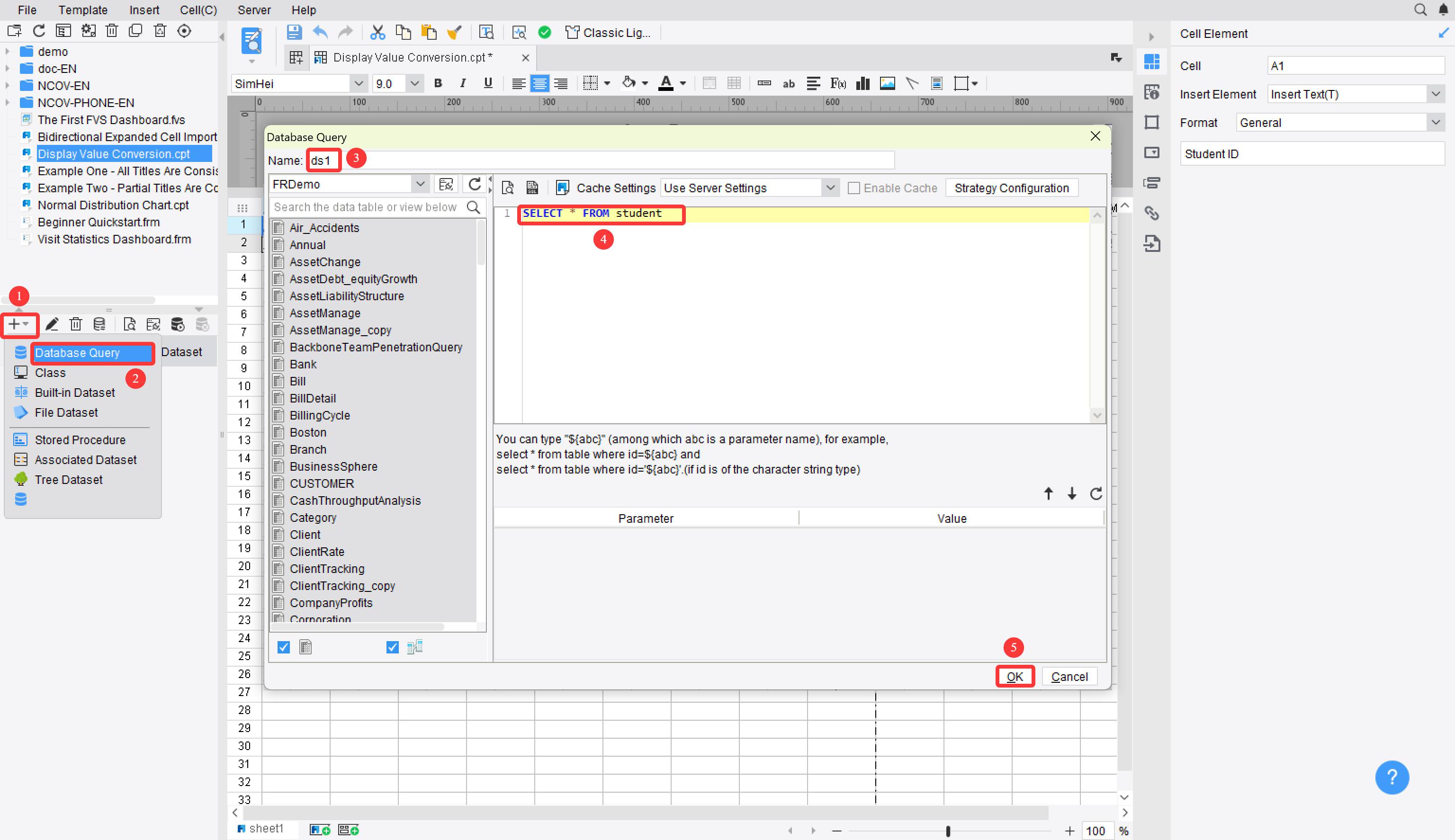This screenshot has width=1455, height=840.
Task: Adjust the zoom slider handle
Action: coord(948,831)
